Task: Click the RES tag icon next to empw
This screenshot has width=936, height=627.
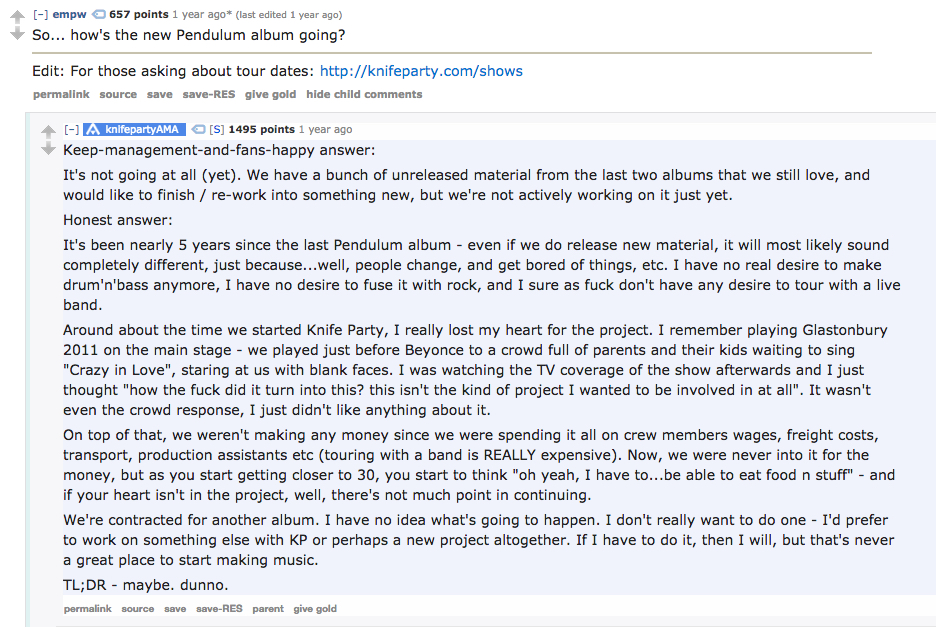Action: pos(99,15)
